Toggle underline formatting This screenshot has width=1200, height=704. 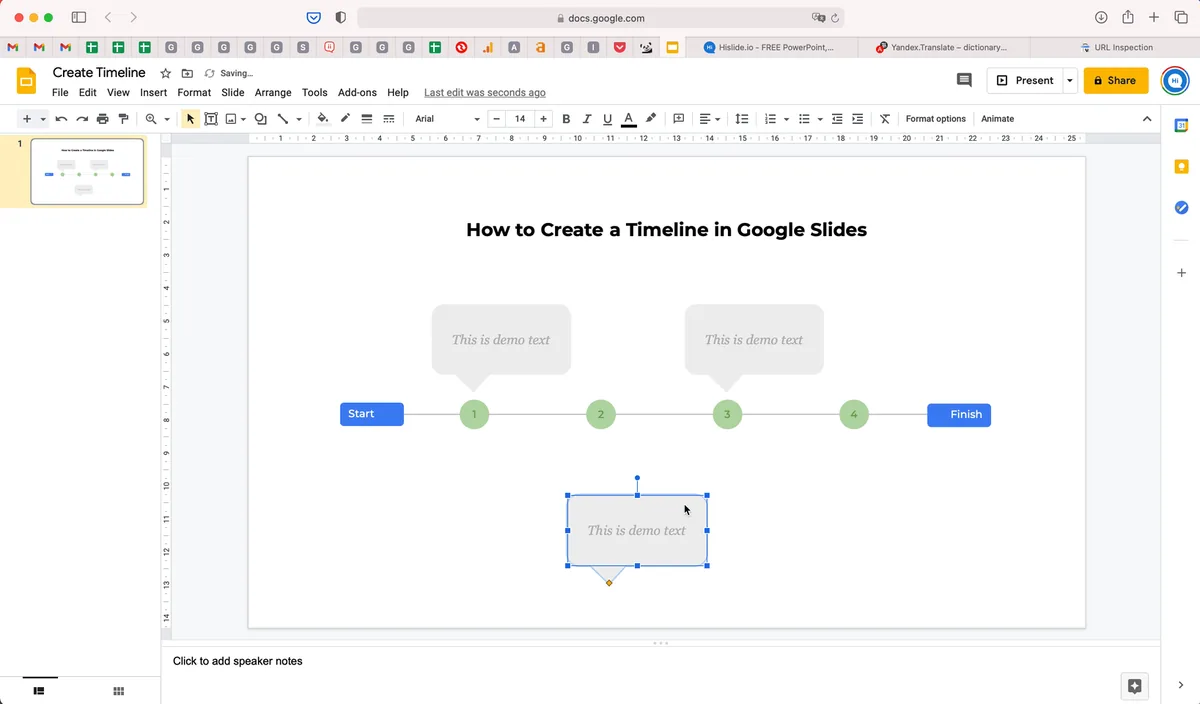click(x=607, y=119)
